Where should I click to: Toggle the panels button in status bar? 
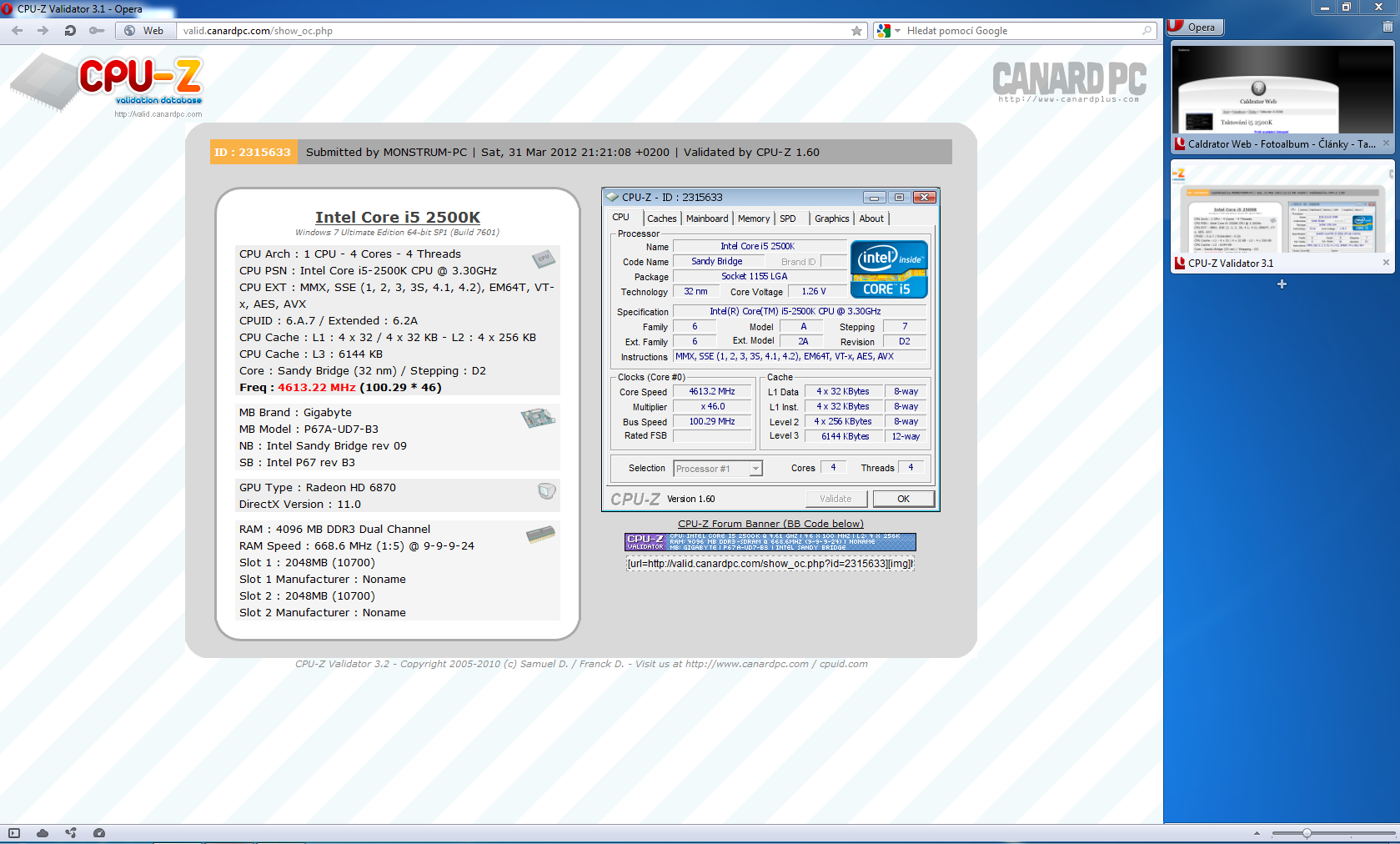tap(14, 833)
